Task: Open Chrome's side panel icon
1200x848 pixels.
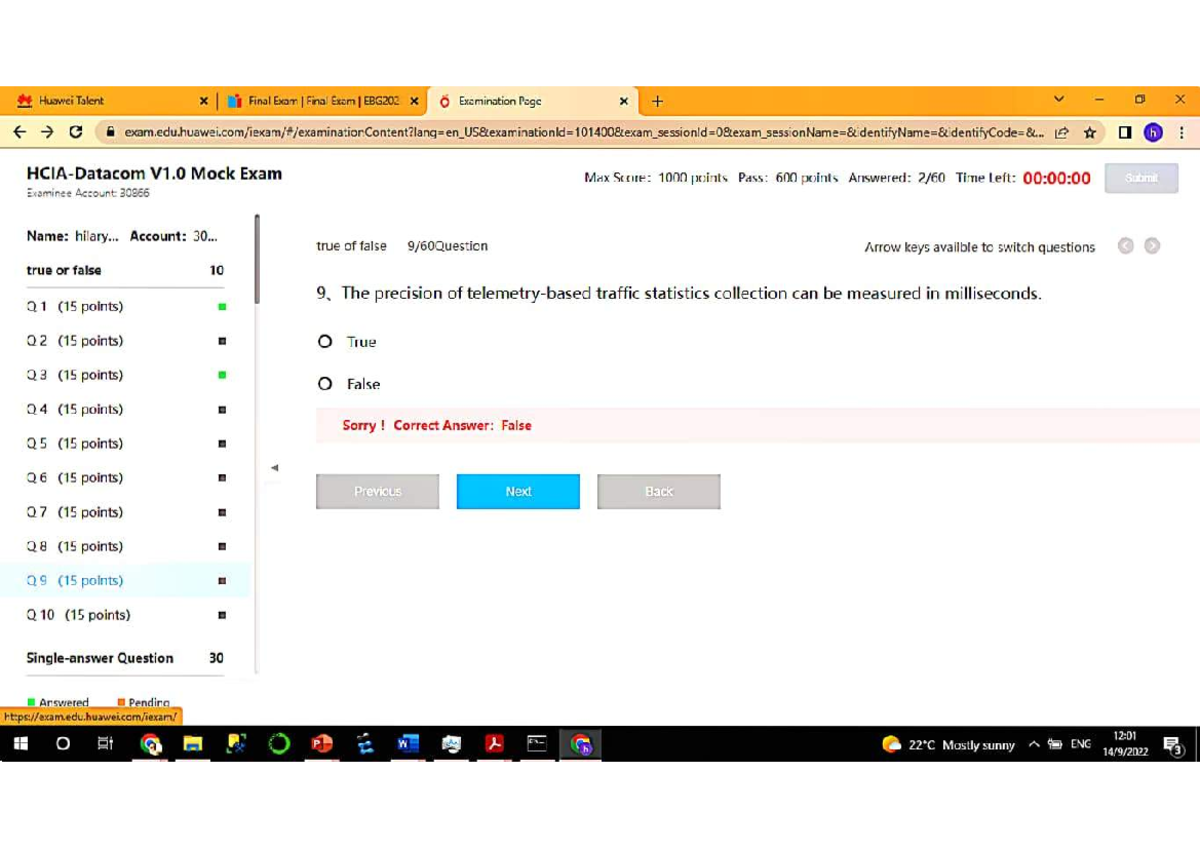Action: click(1125, 132)
